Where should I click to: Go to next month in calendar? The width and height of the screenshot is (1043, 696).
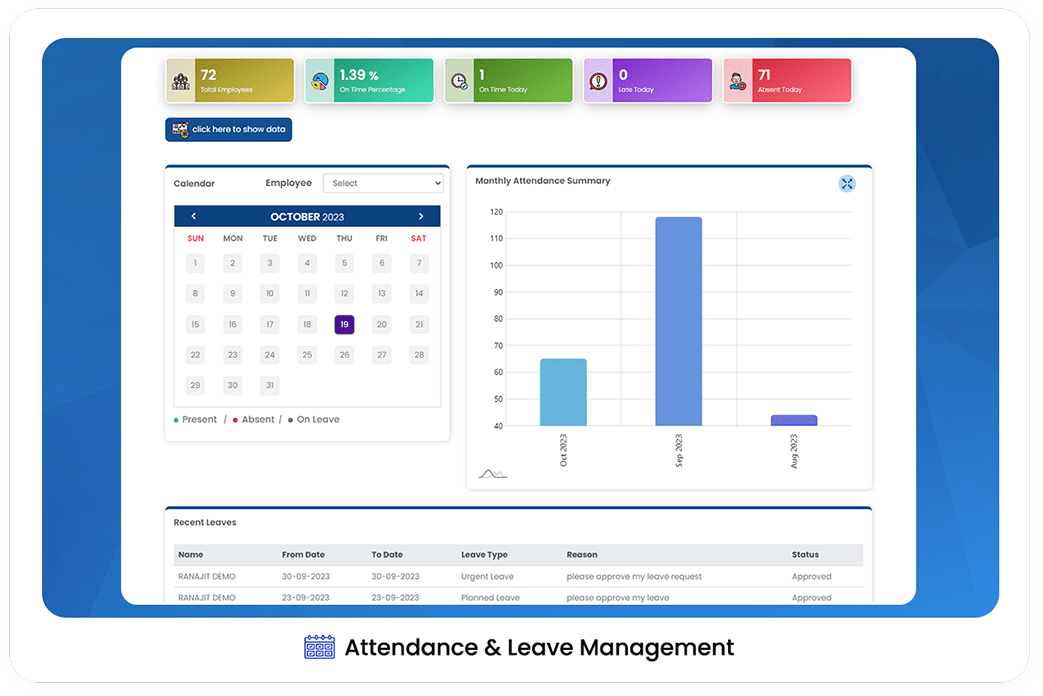pos(421,216)
